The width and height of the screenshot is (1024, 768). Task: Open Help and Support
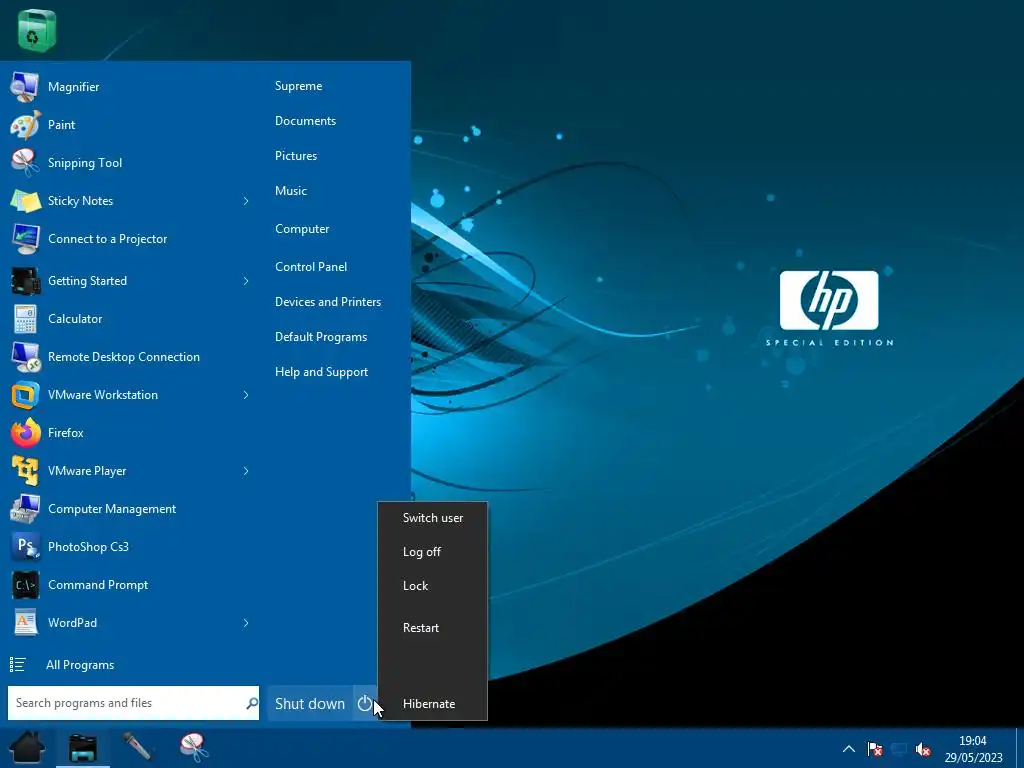pos(321,372)
